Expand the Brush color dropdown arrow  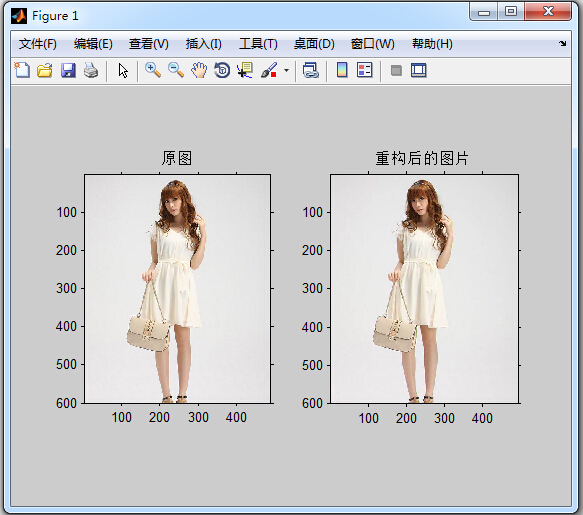pos(286,70)
